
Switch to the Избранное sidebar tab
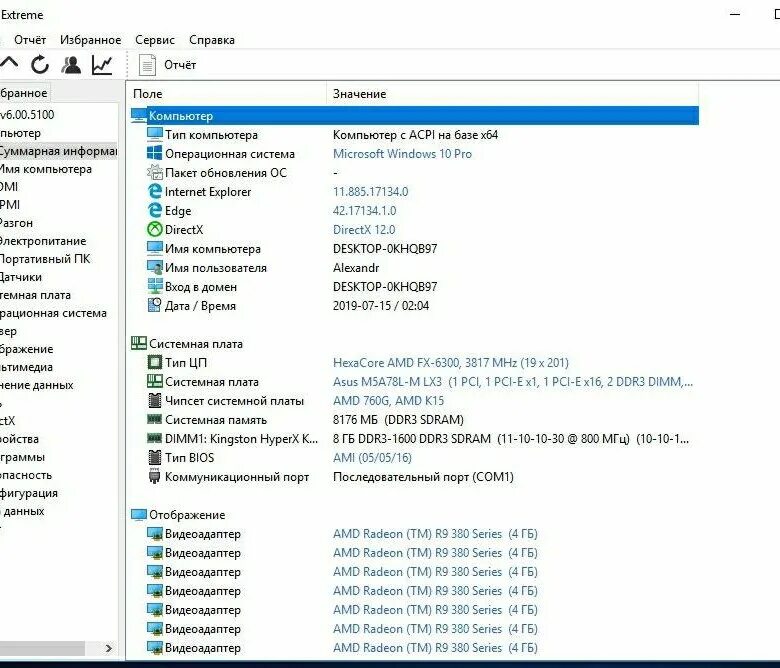tap(24, 93)
